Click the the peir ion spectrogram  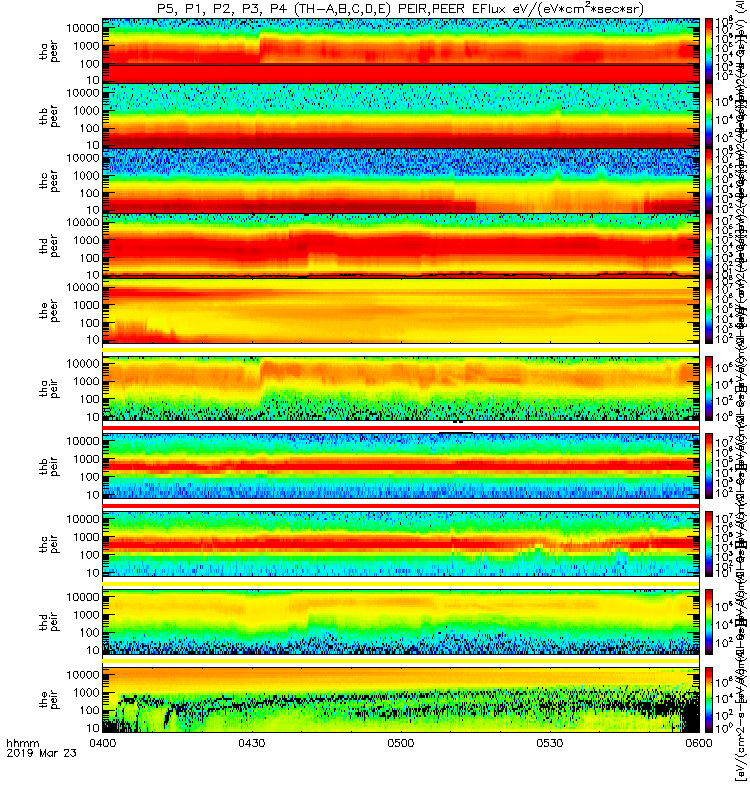tap(401, 700)
